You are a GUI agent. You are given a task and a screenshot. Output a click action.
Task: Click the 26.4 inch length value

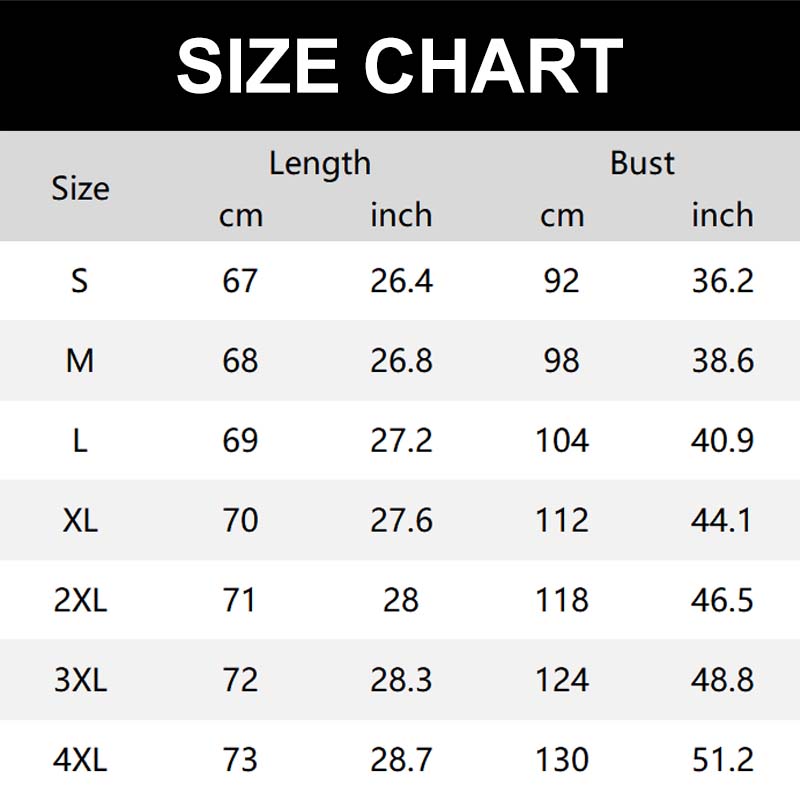point(401,281)
